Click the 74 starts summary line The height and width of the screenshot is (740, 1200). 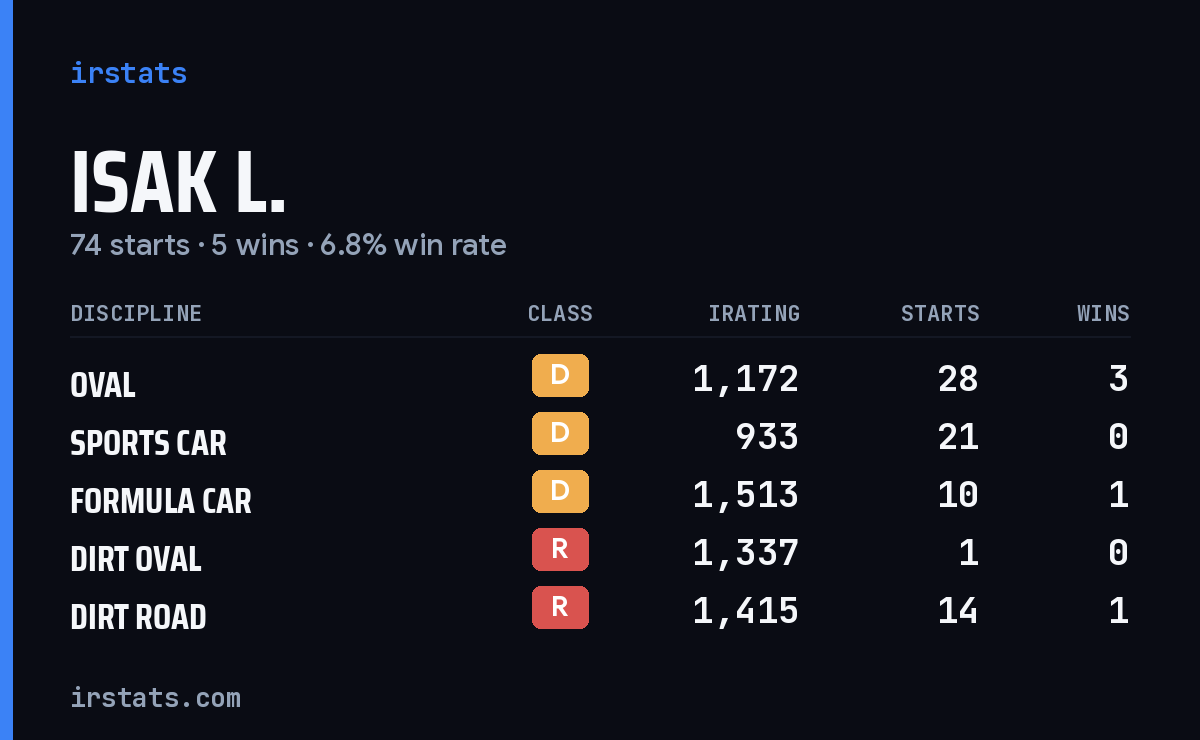point(288,245)
